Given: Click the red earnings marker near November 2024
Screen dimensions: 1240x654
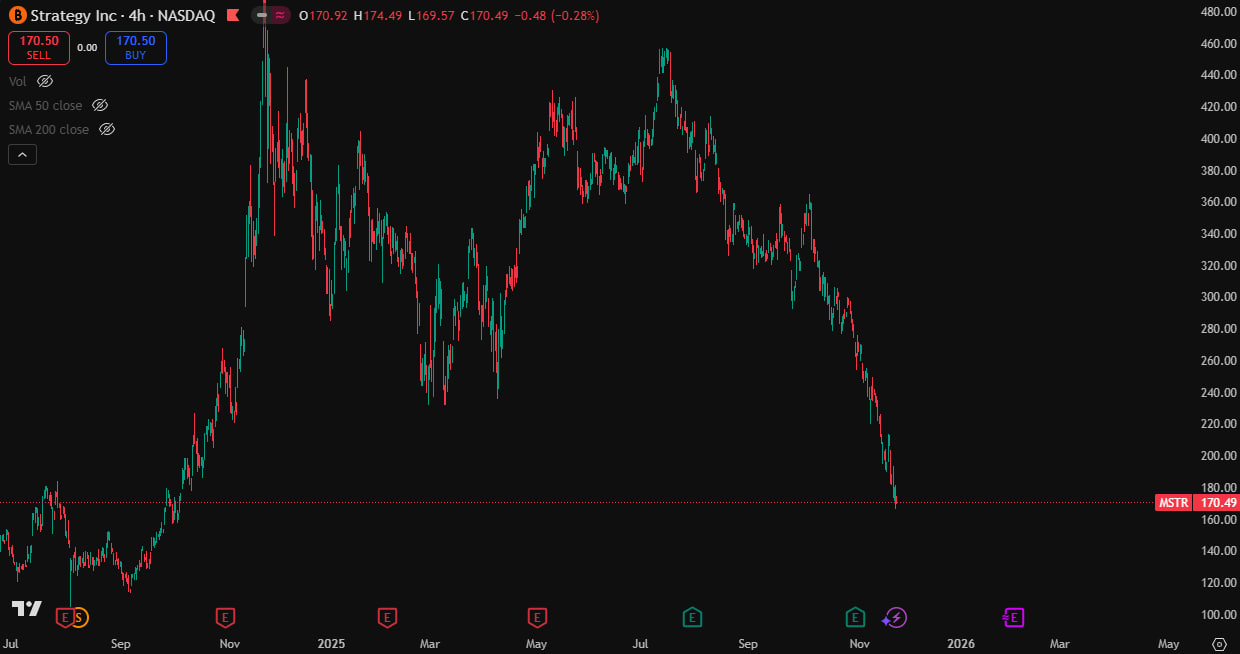Looking at the screenshot, I should pyautogui.click(x=226, y=618).
